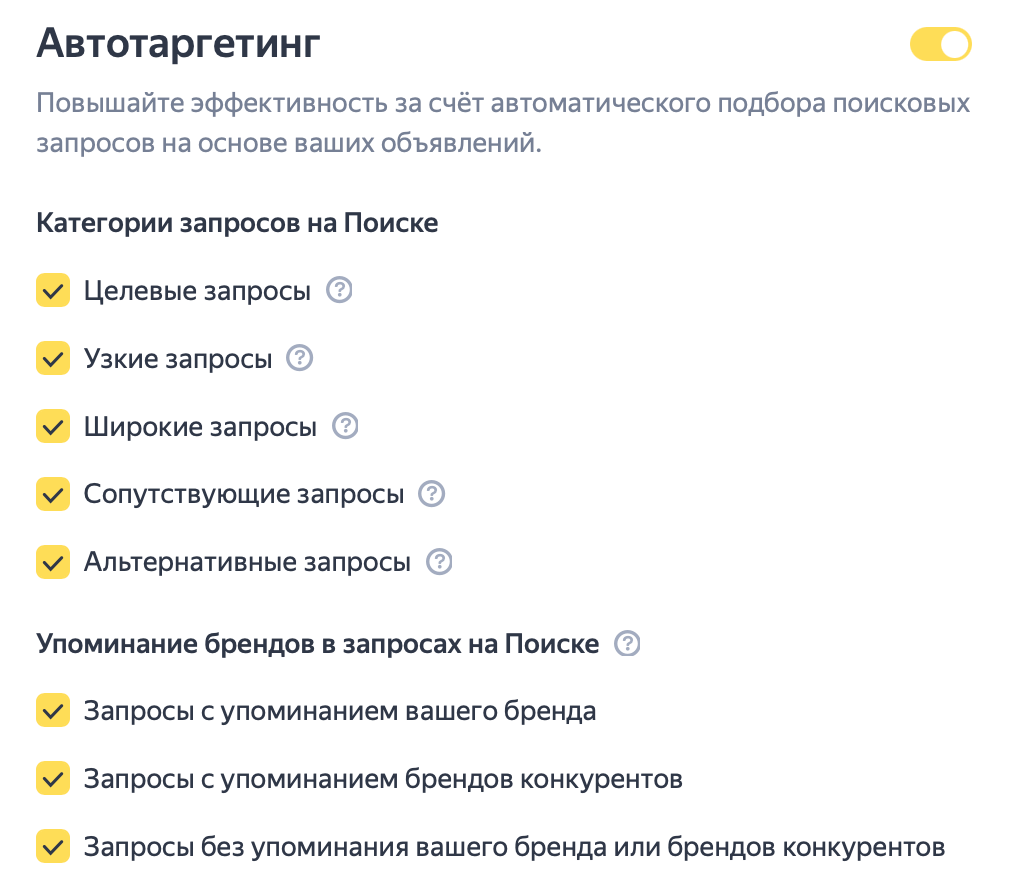1016x892 pixels.
Task: Click question mark near Альтернативные запросы
Action: tap(439, 562)
